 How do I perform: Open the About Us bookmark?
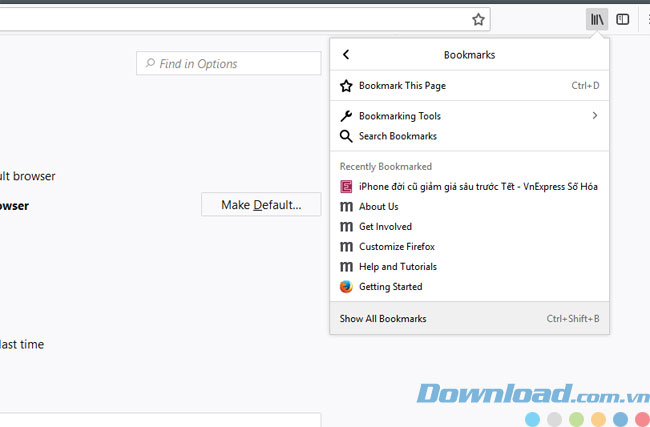point(378,207)
